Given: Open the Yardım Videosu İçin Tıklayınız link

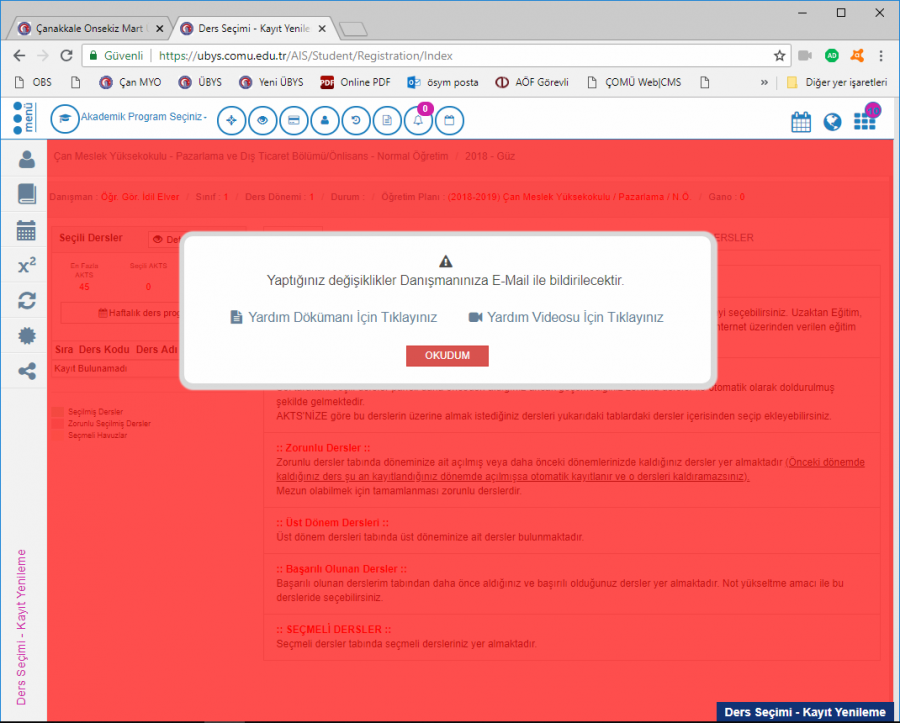Looking at the screenshot, I should click(x=566, y=317).
